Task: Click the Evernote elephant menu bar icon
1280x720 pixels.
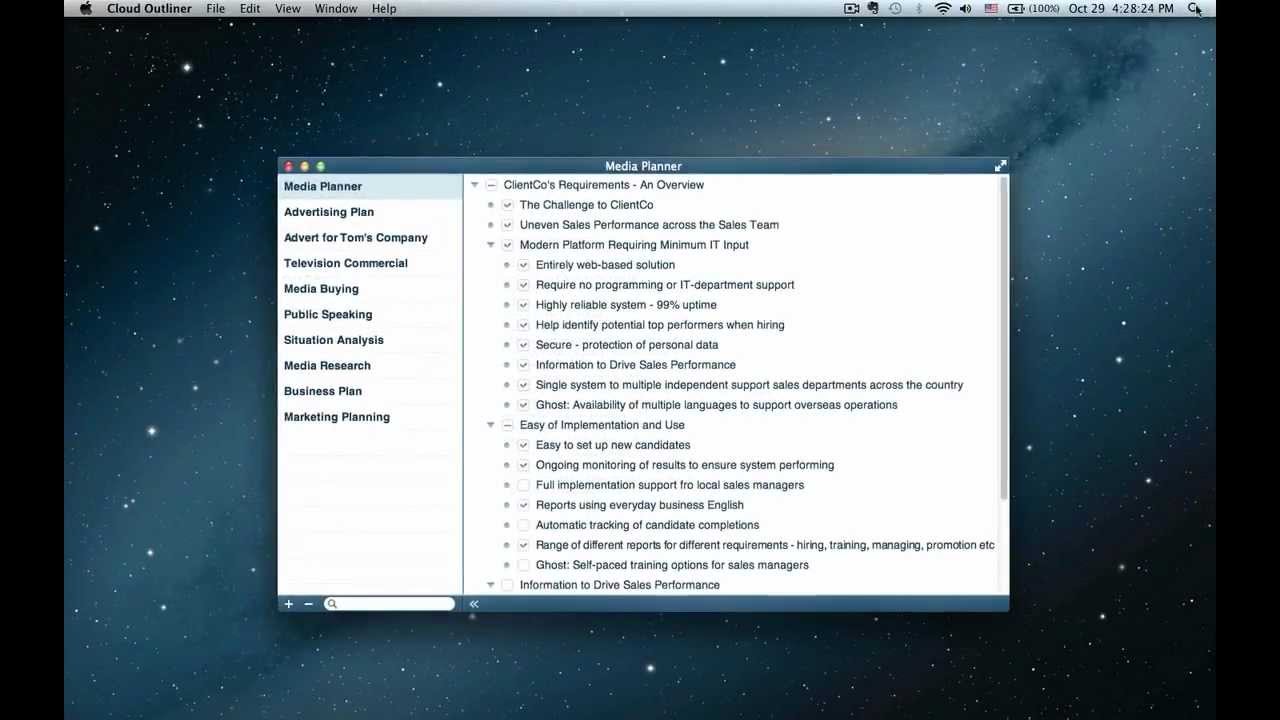Action: [x=873, y=8]
